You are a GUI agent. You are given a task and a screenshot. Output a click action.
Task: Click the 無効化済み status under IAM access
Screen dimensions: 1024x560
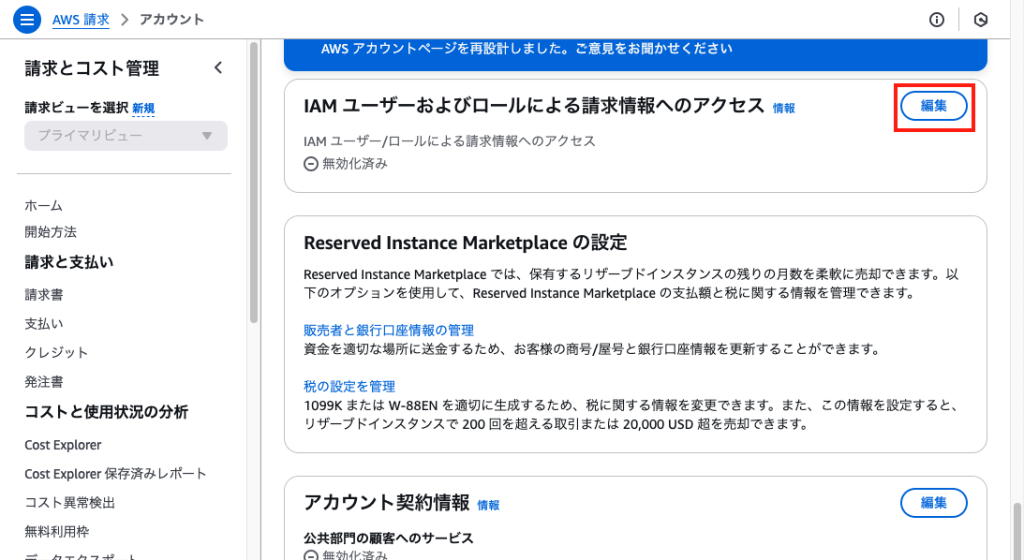(x=346, y=163)
